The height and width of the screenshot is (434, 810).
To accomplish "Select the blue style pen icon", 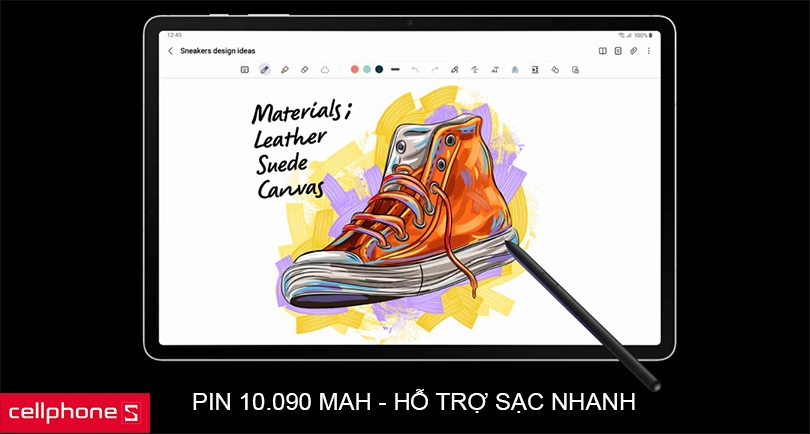I will (x=515, y=69).
